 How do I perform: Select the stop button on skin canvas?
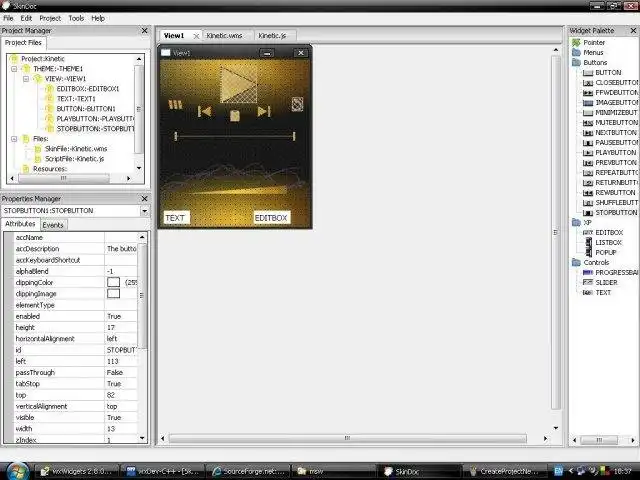tap(235, 116)
